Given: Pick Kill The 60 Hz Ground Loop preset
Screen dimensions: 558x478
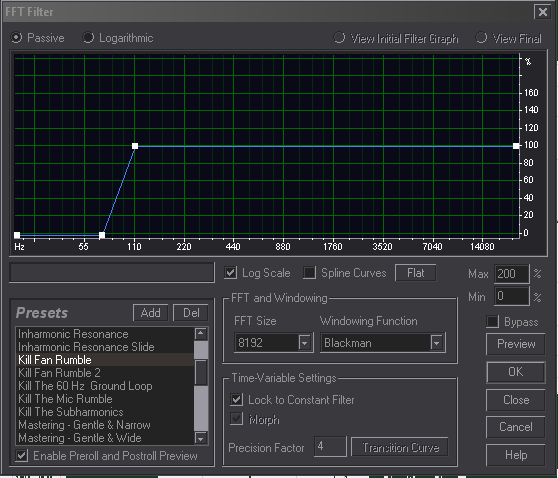Looking at the screenshot, I should [85, 386].
